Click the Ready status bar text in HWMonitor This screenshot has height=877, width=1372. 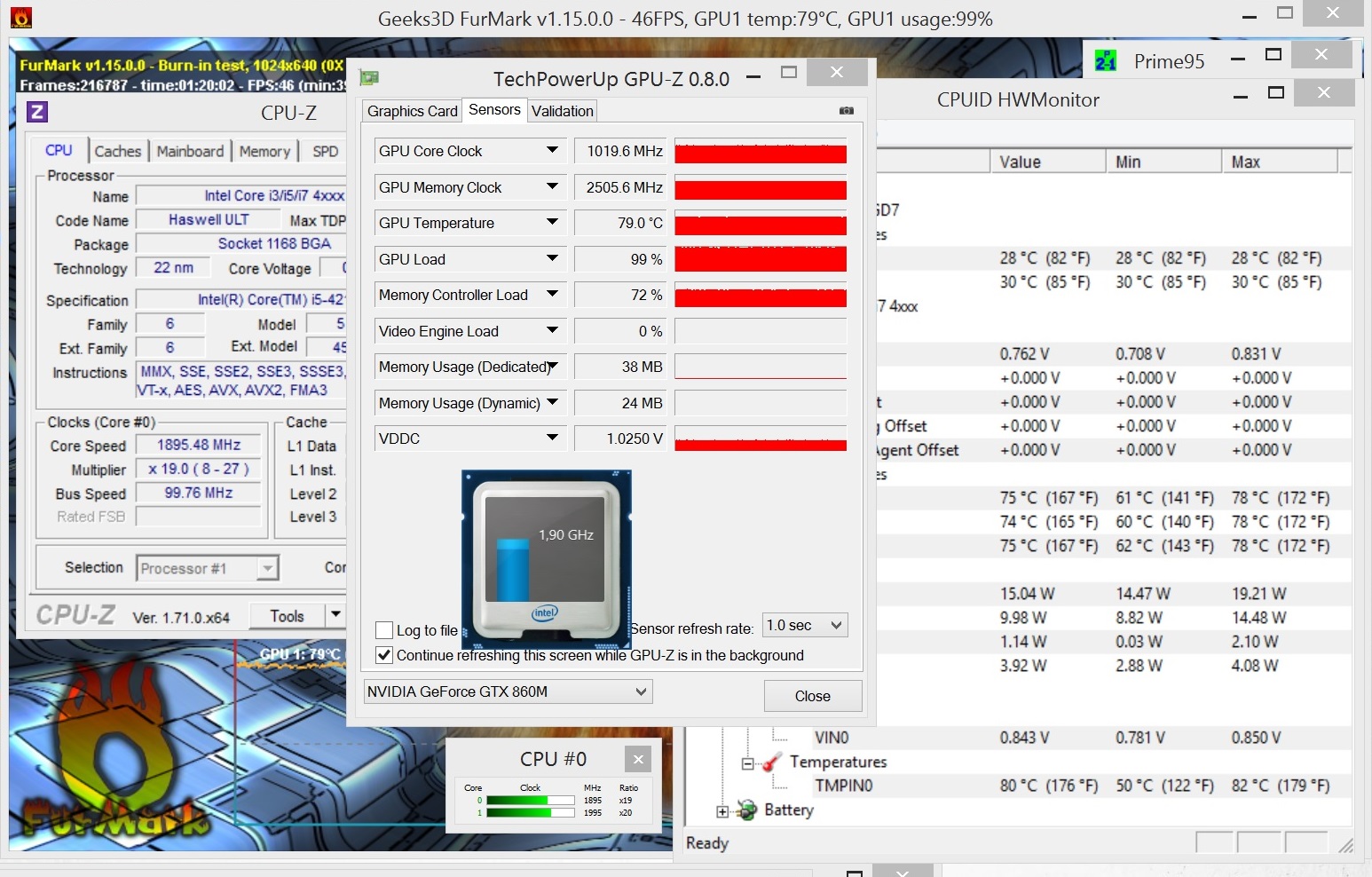pyautogui.click(x=707, y=843)
